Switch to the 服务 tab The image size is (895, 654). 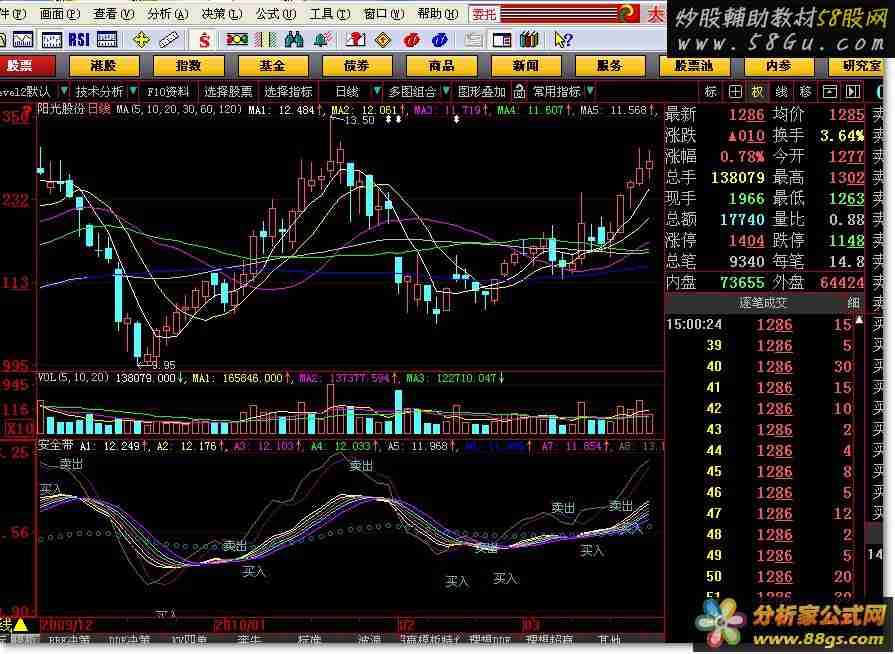[610, 66]
